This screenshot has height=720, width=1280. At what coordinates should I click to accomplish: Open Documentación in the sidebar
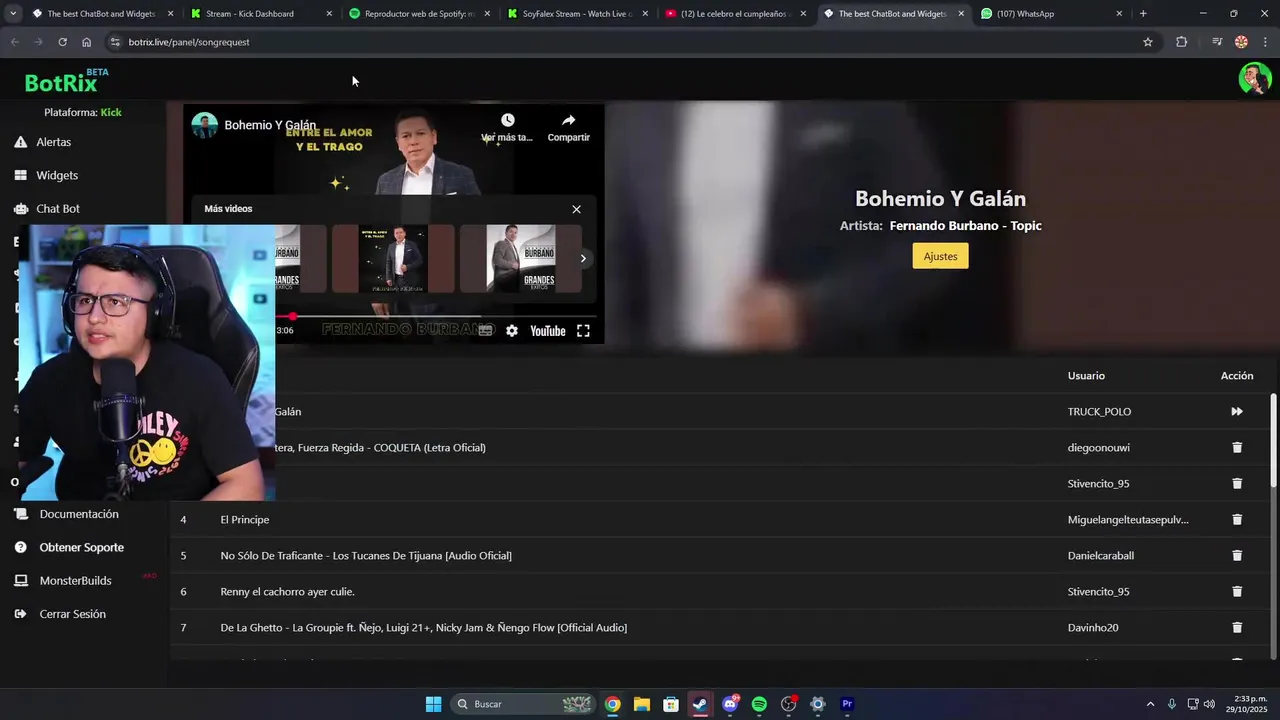[79, 514]
